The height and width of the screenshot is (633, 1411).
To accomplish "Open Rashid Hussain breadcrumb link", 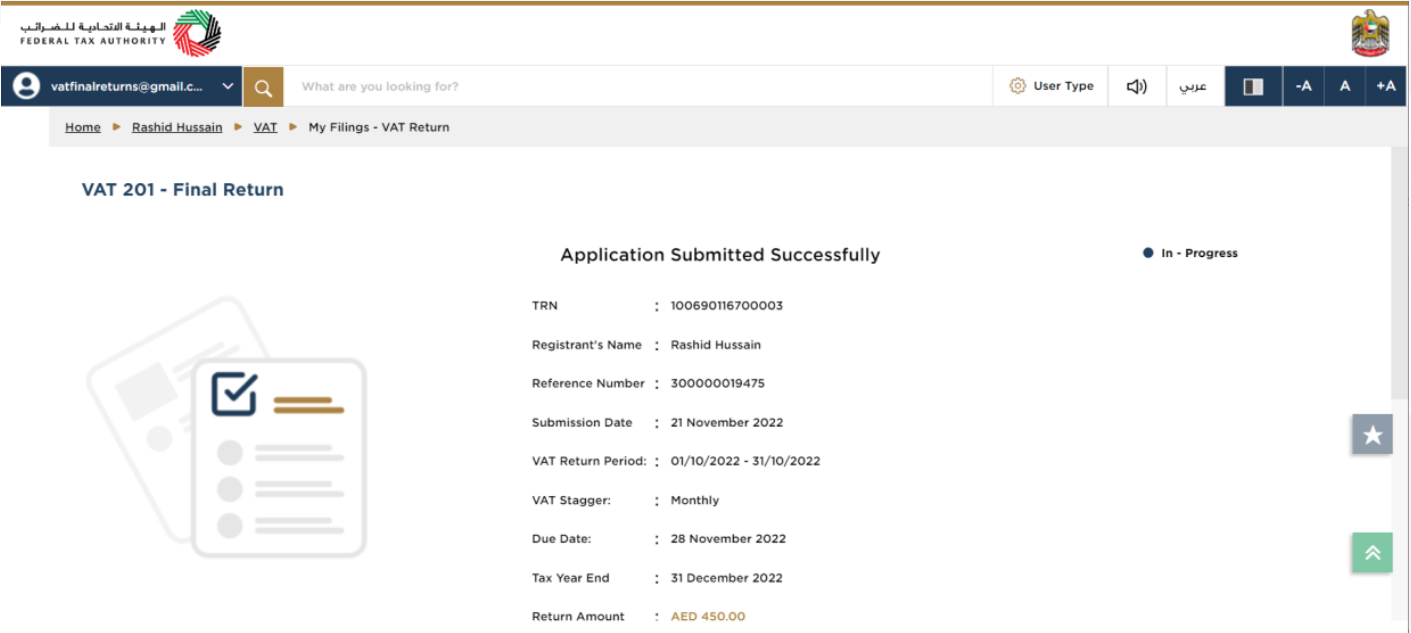I will 177,127.
